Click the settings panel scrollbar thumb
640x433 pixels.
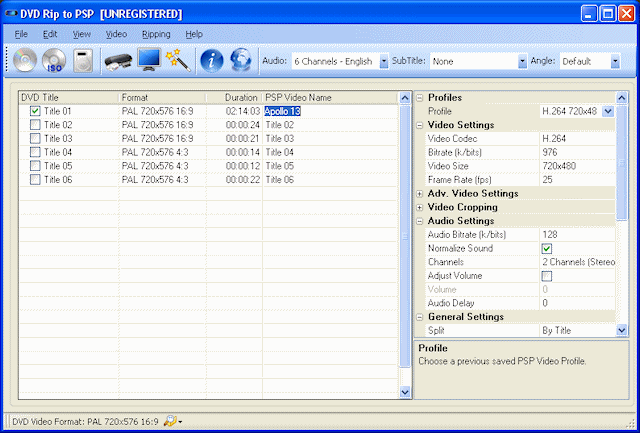pos(621,162)
